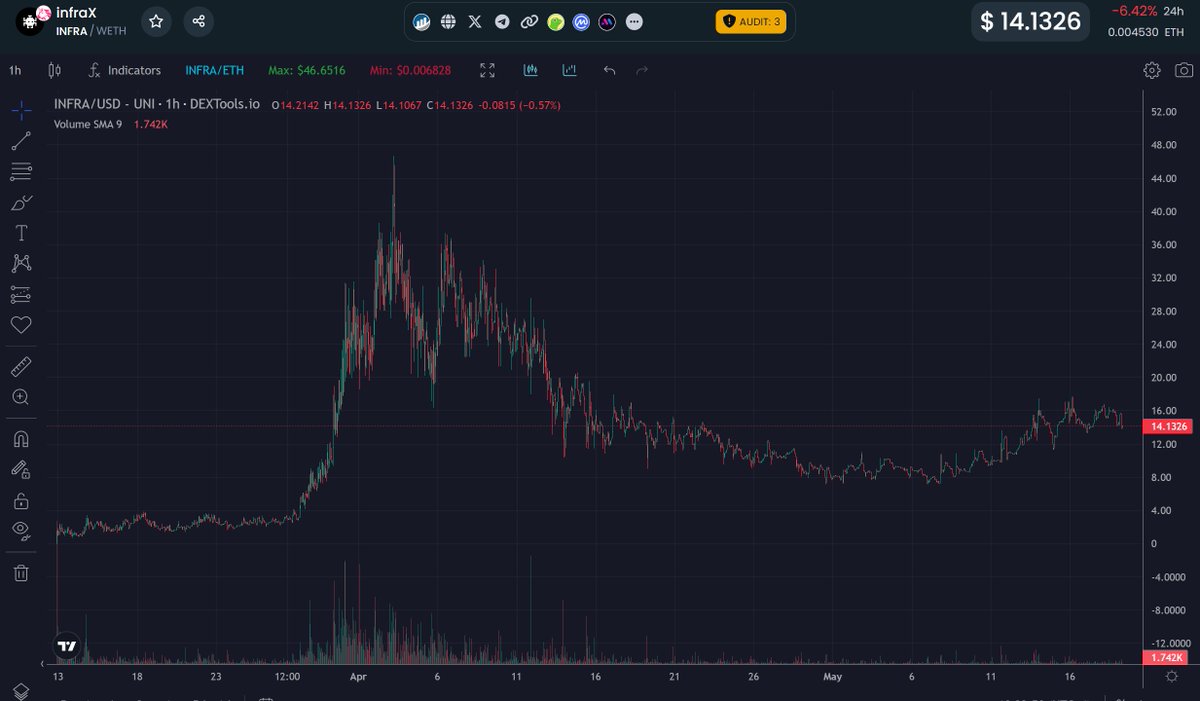Click the INFRA/USD chart title legend
1200x701 pixels.
[157, 104]
